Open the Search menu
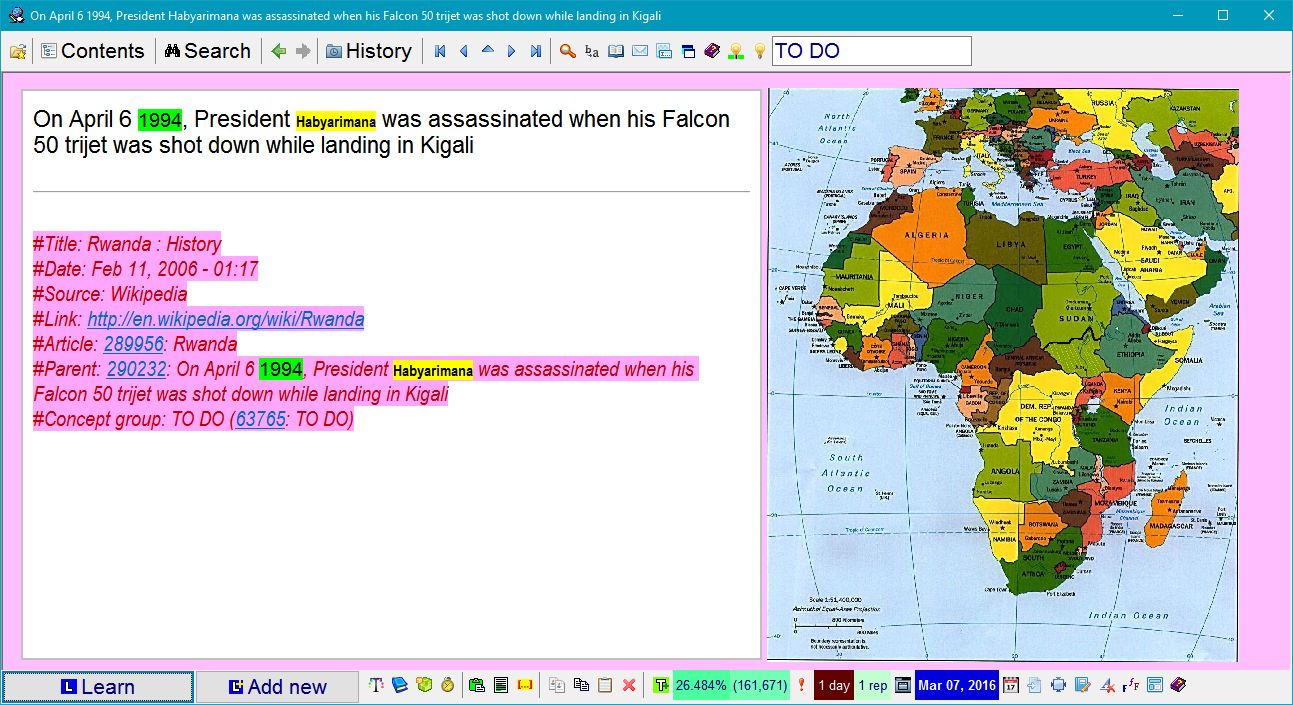Screen dimensions: 1293x705 tap(207, 51)
